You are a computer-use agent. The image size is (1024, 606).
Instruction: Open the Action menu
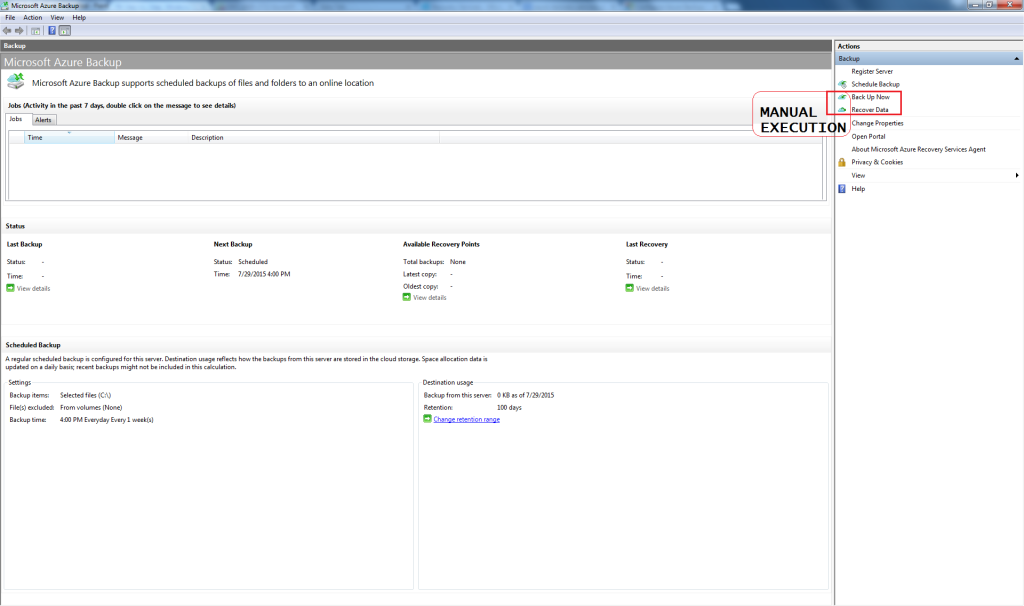click(x=33, y=17)
